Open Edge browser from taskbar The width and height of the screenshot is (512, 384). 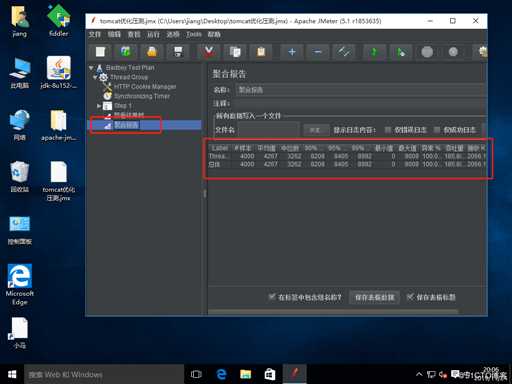pos(221,374)
